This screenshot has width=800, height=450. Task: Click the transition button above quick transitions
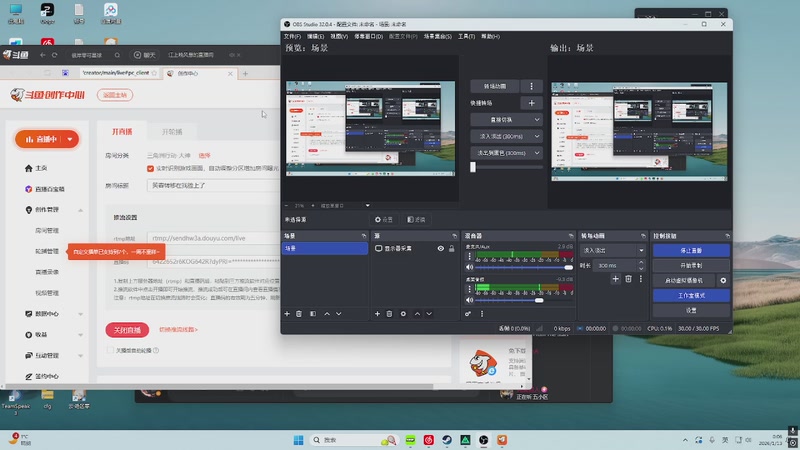point(494,86)
